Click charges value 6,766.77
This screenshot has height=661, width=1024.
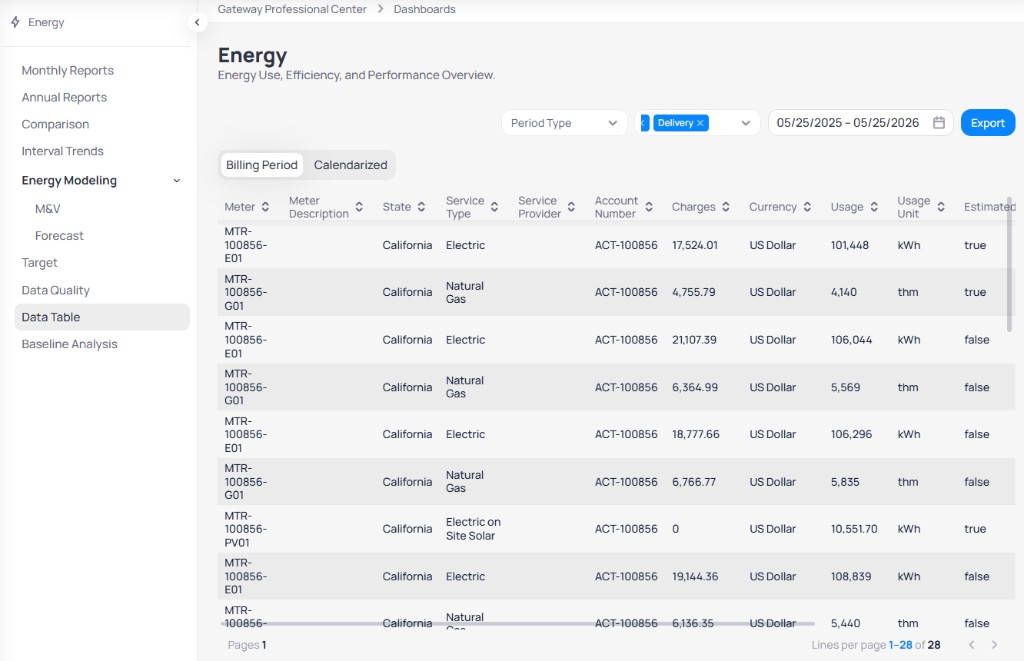pyautogui.click(x=694, y=482)
